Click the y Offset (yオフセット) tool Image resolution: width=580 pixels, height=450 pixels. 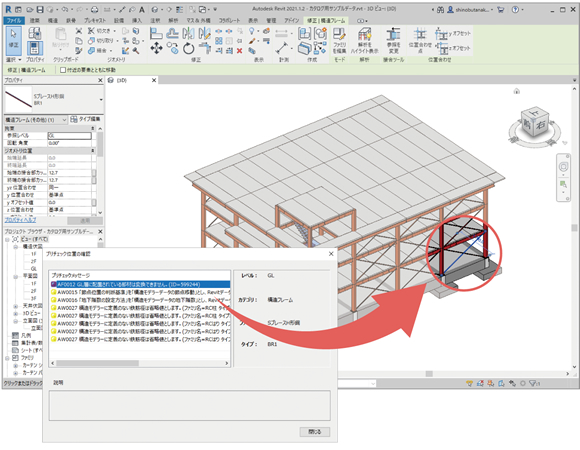(453, 34)
